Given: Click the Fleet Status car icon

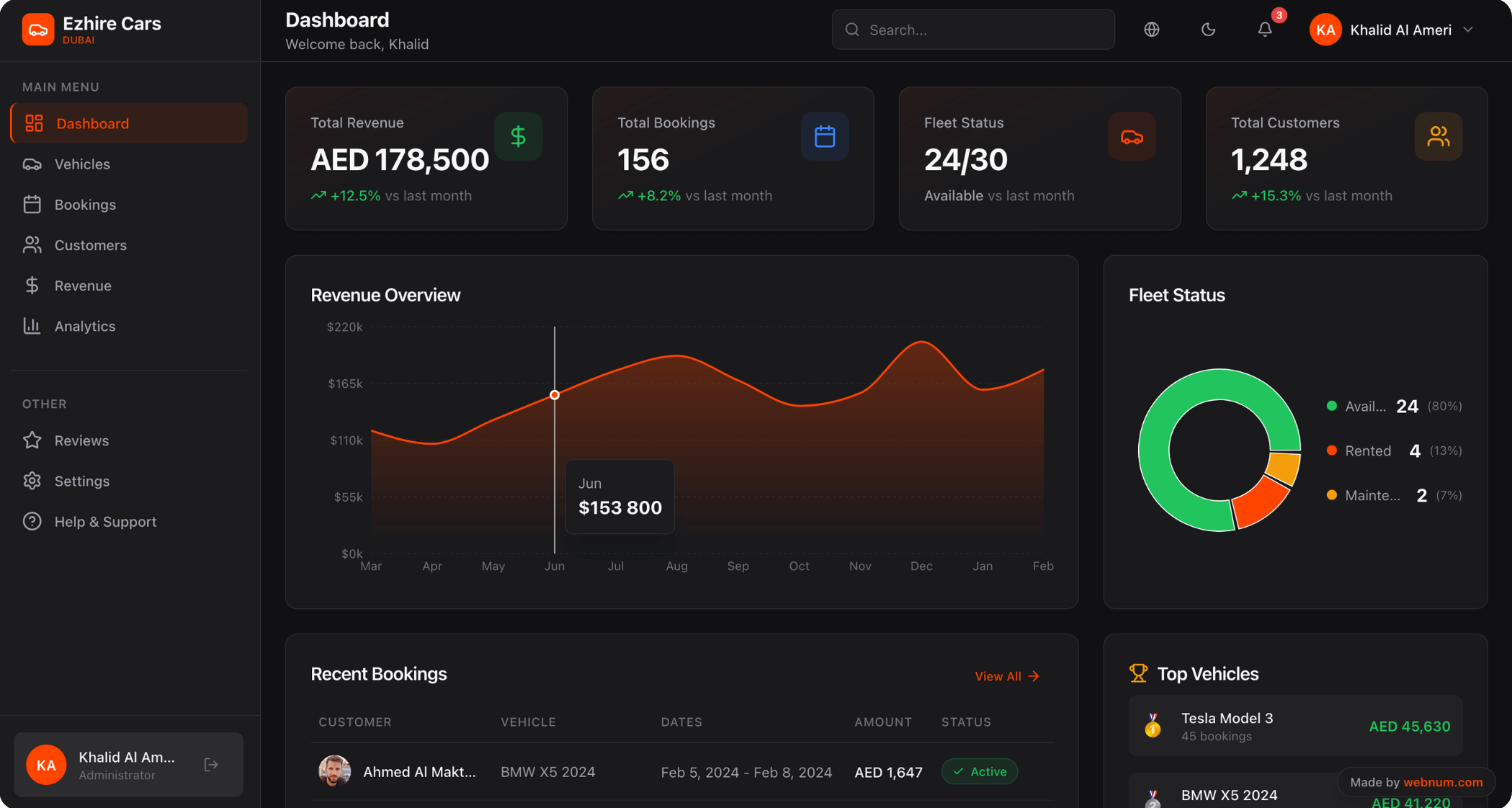Looking at the screenshot, I should point(1131,136).
